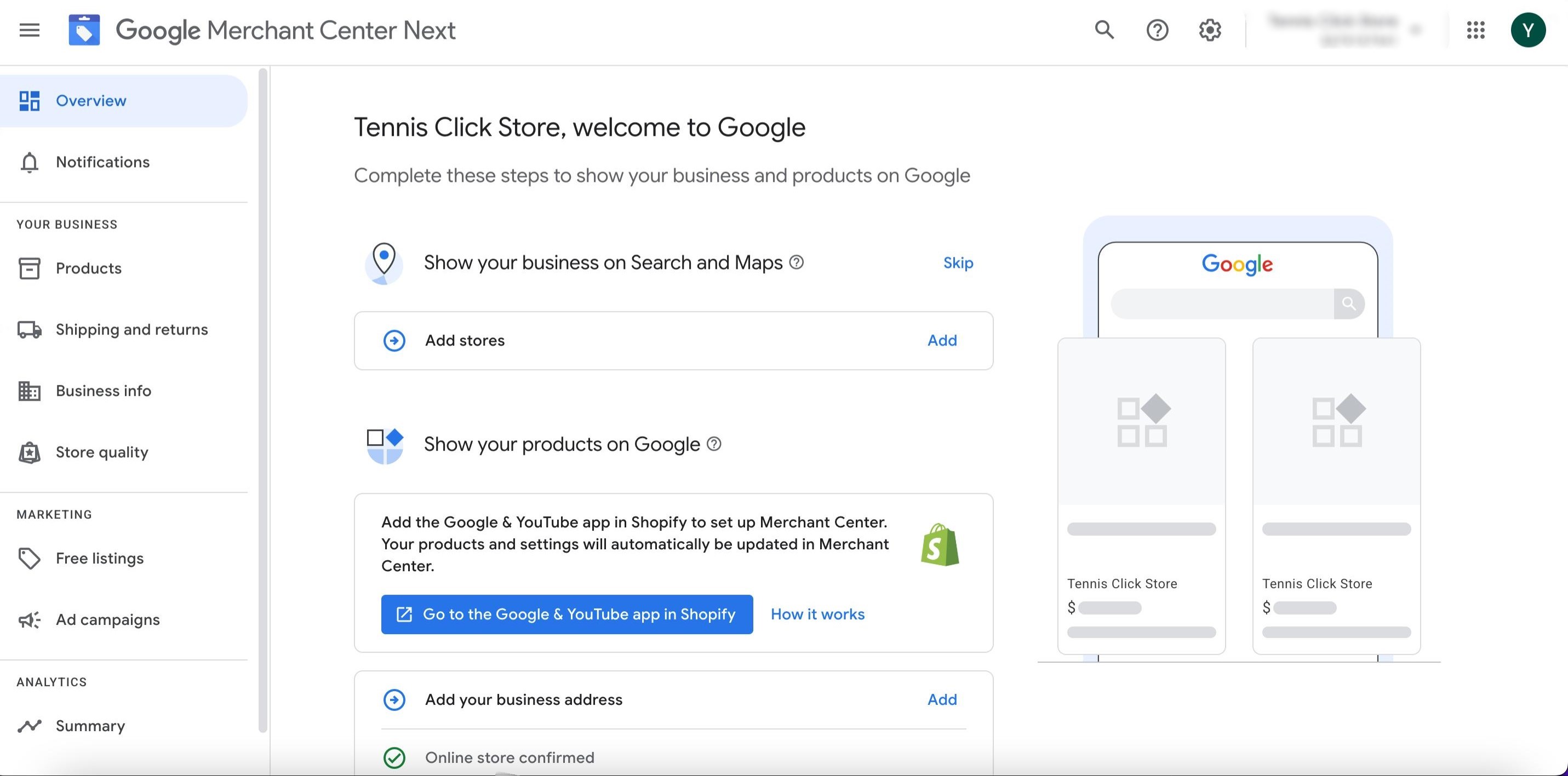
Task: Click the map pin icon
Action: pos(384,263)
